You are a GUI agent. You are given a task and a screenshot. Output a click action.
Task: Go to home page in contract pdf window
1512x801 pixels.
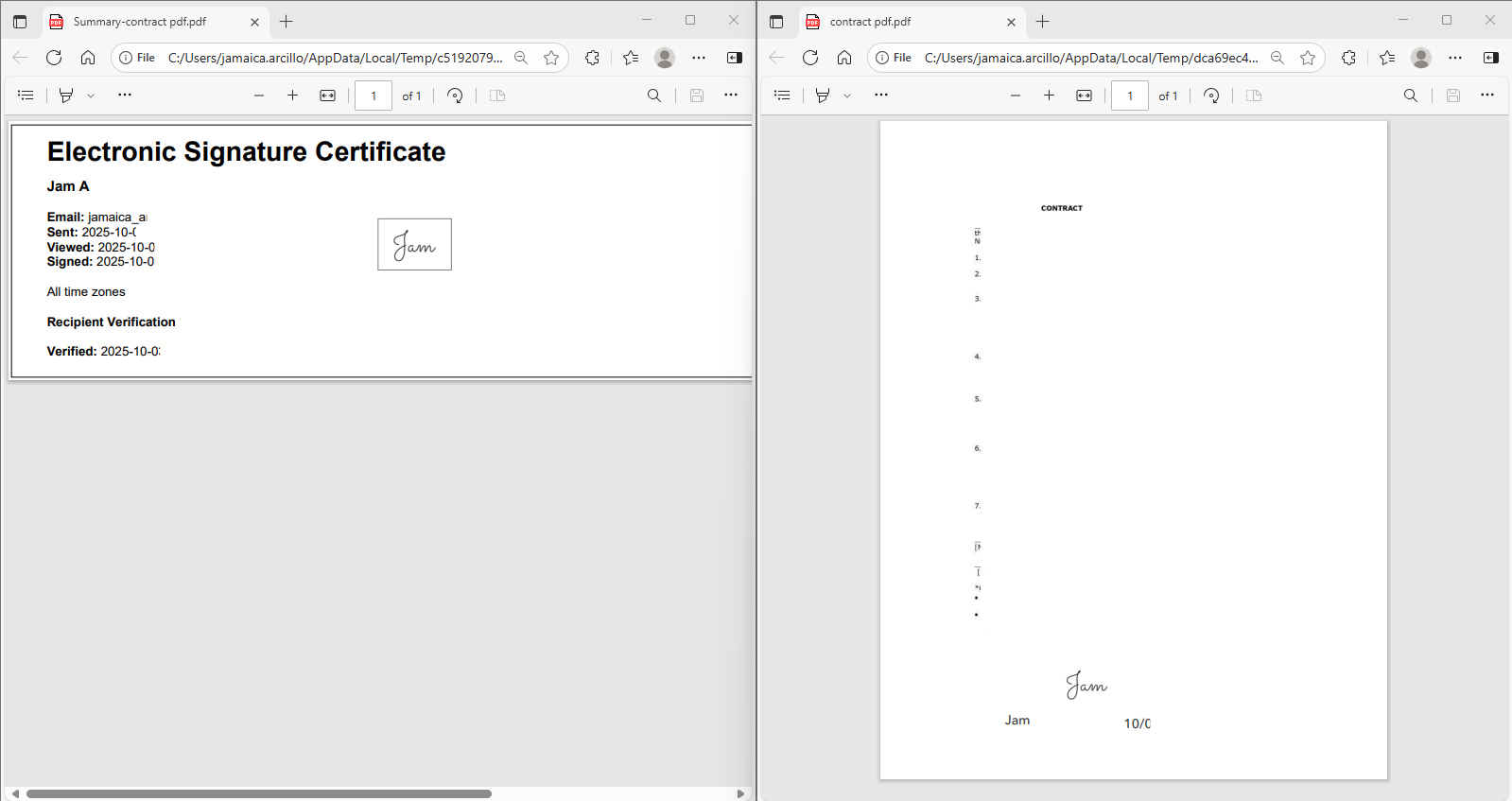844,58
